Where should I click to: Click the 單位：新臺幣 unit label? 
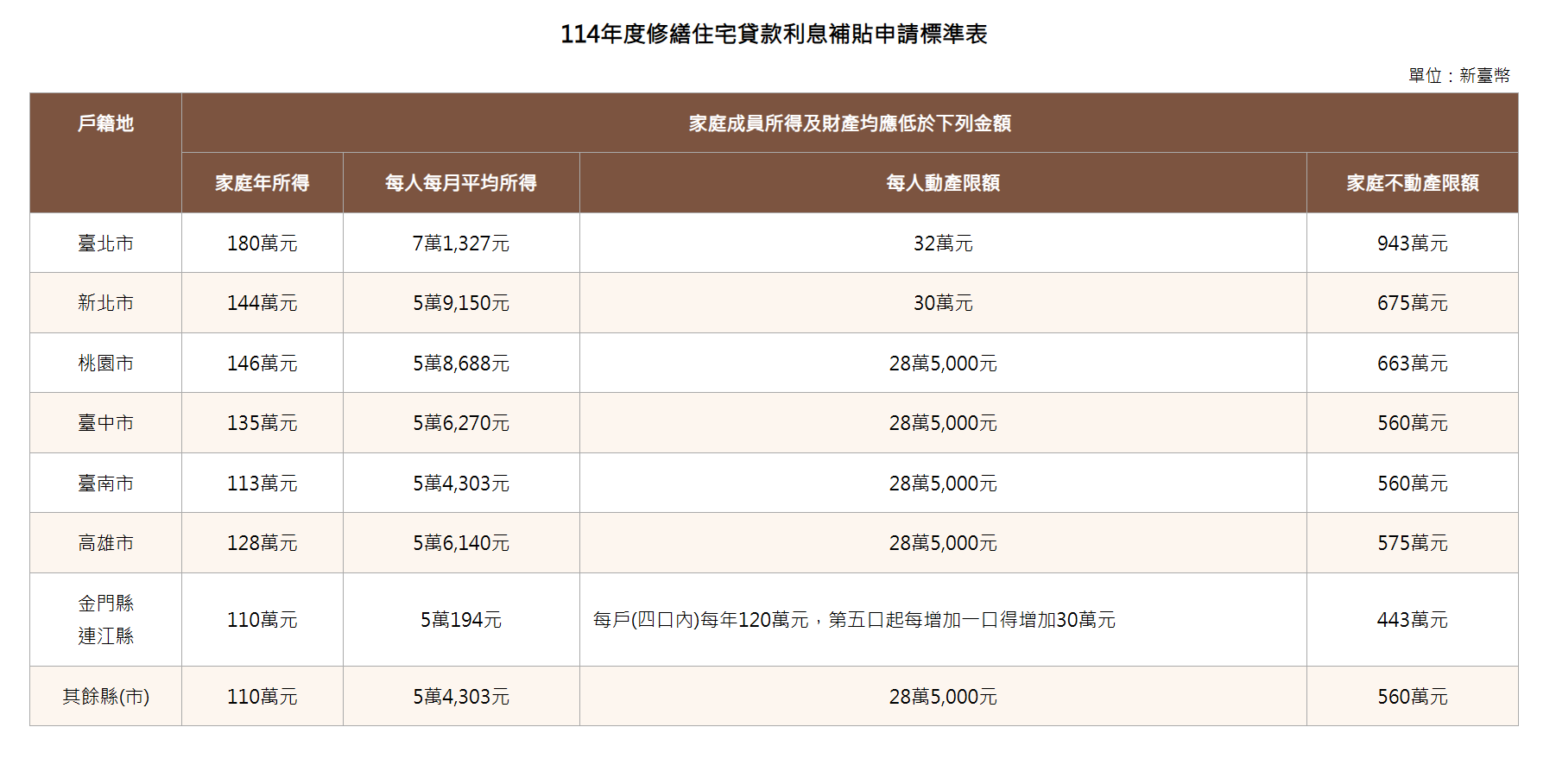tap(1459, 75)
